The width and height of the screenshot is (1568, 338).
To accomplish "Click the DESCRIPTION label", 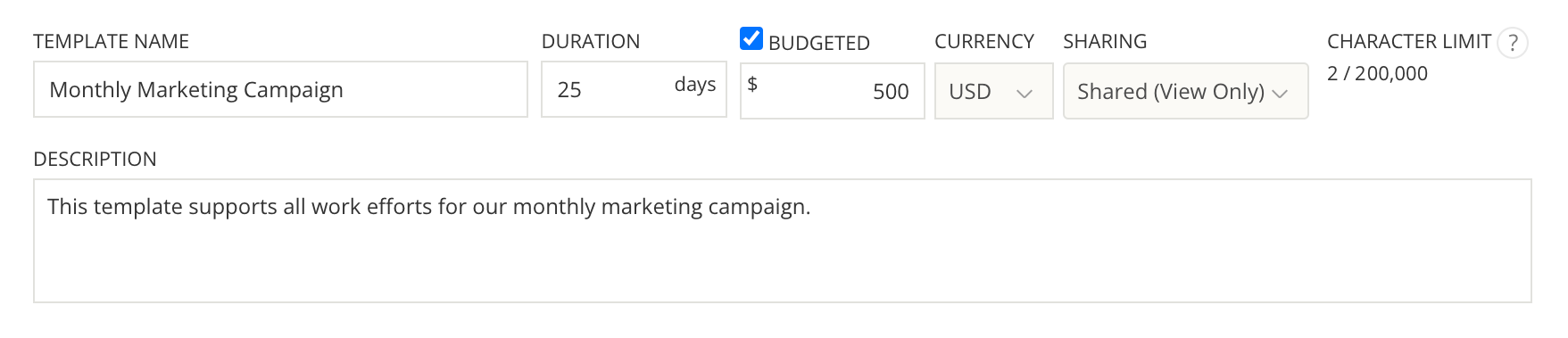I will pos(95,160).
